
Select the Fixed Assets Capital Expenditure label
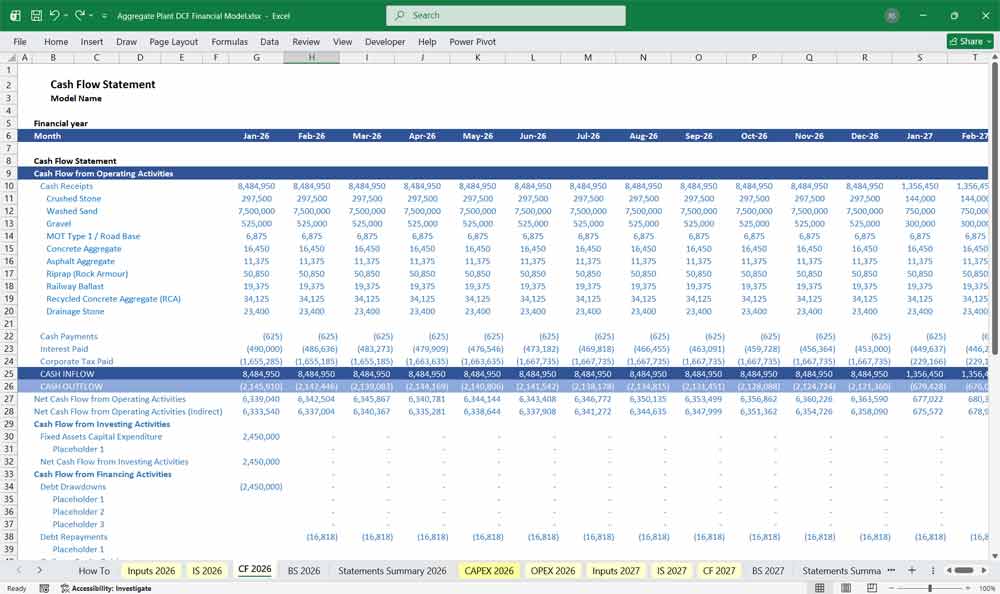click(x=101, y=436)
